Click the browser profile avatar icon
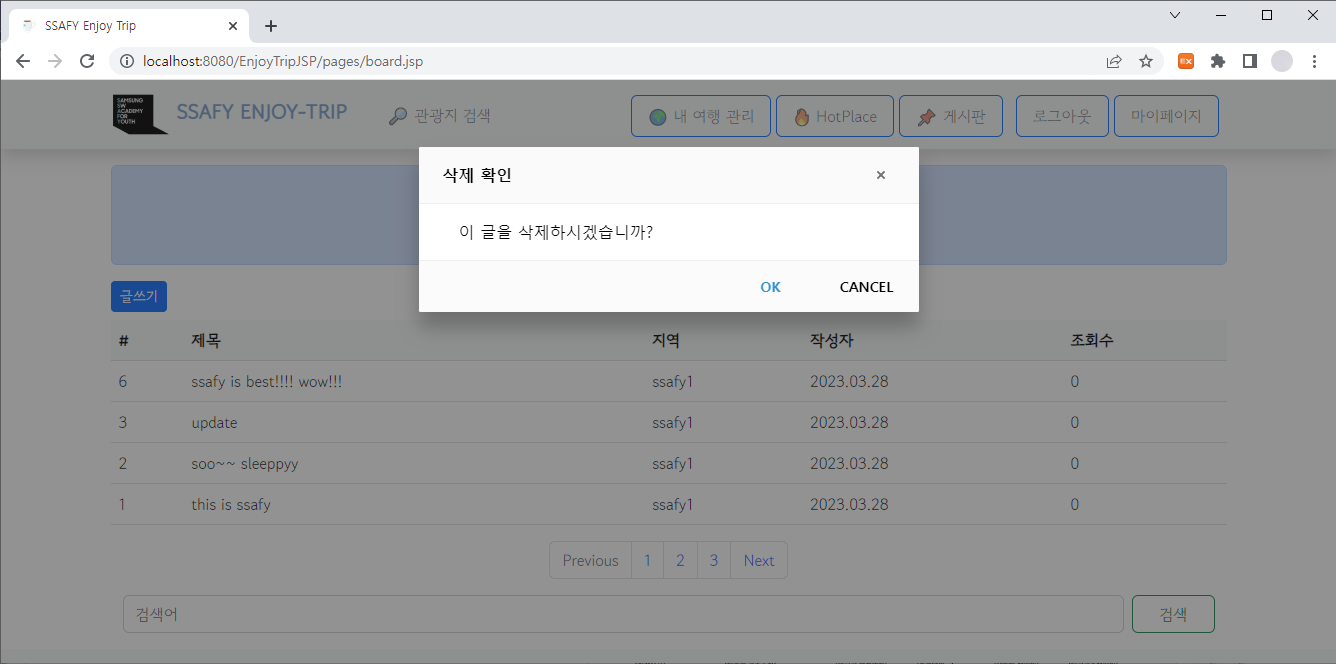This screenshot has width=1336, height=664. pos(1281,60)
